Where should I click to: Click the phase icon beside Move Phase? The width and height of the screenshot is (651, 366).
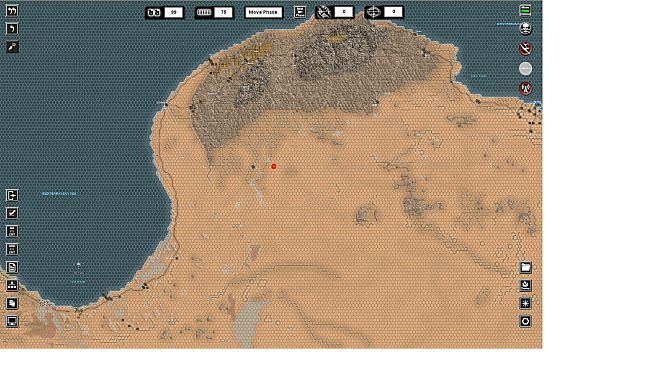click(x=300, y=12)
